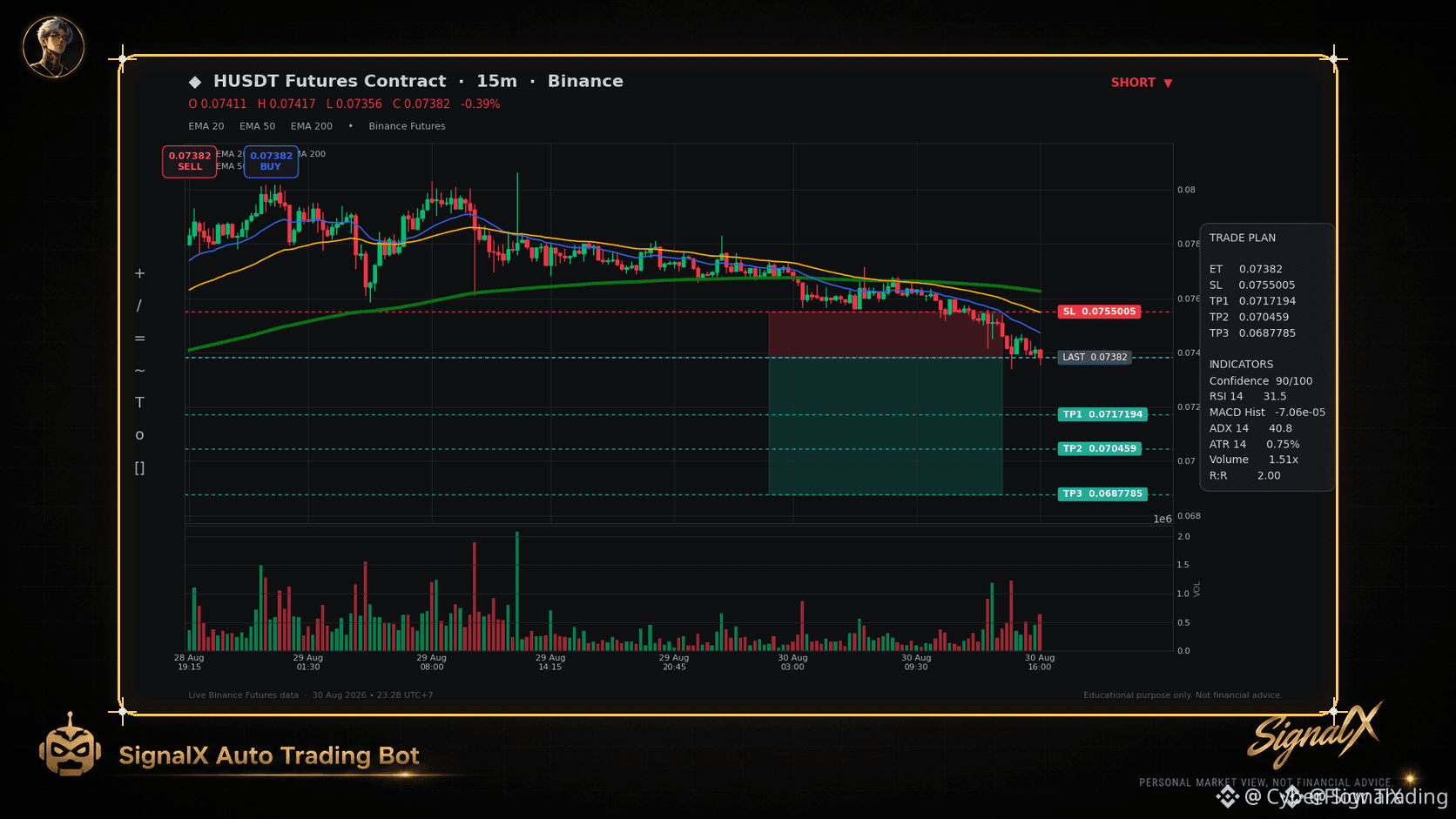Image resolution: width=1456 pixels, height=819 pixels.
Task: Click the RSI 14 value 31.5
Action: tap(1275, 397)
